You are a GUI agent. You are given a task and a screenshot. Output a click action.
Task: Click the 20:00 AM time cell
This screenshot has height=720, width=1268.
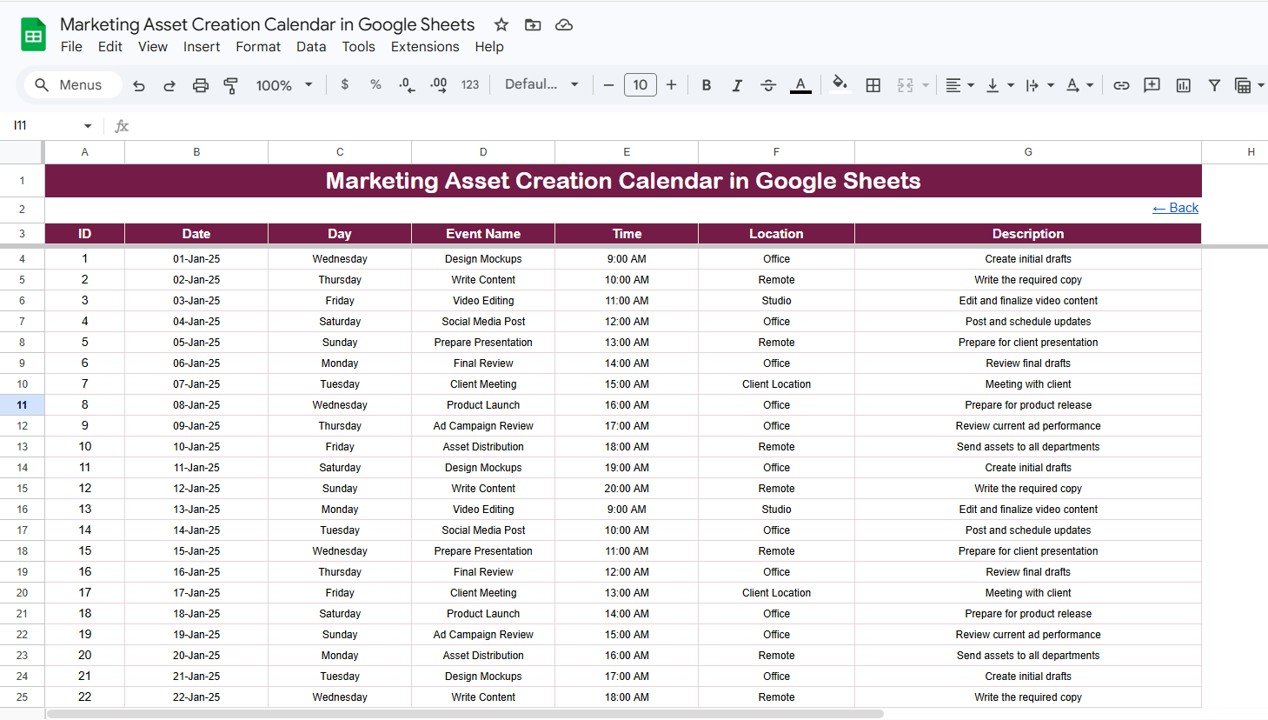point(627,489)
